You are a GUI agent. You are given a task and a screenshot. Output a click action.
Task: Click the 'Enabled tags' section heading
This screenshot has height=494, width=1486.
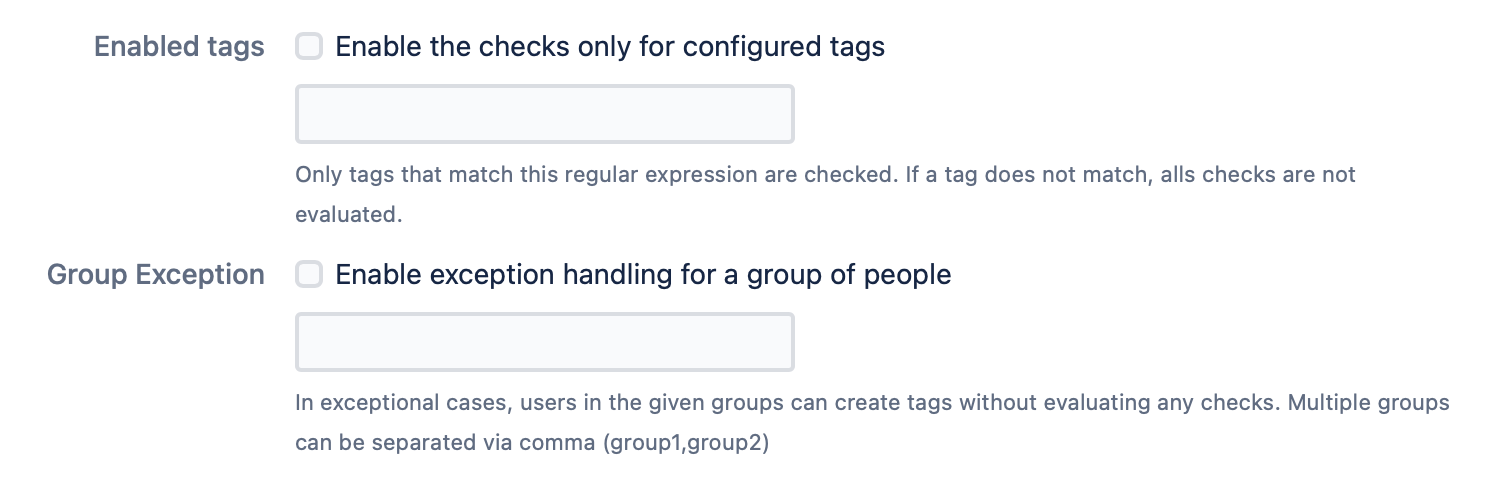(x=179, y=47)
